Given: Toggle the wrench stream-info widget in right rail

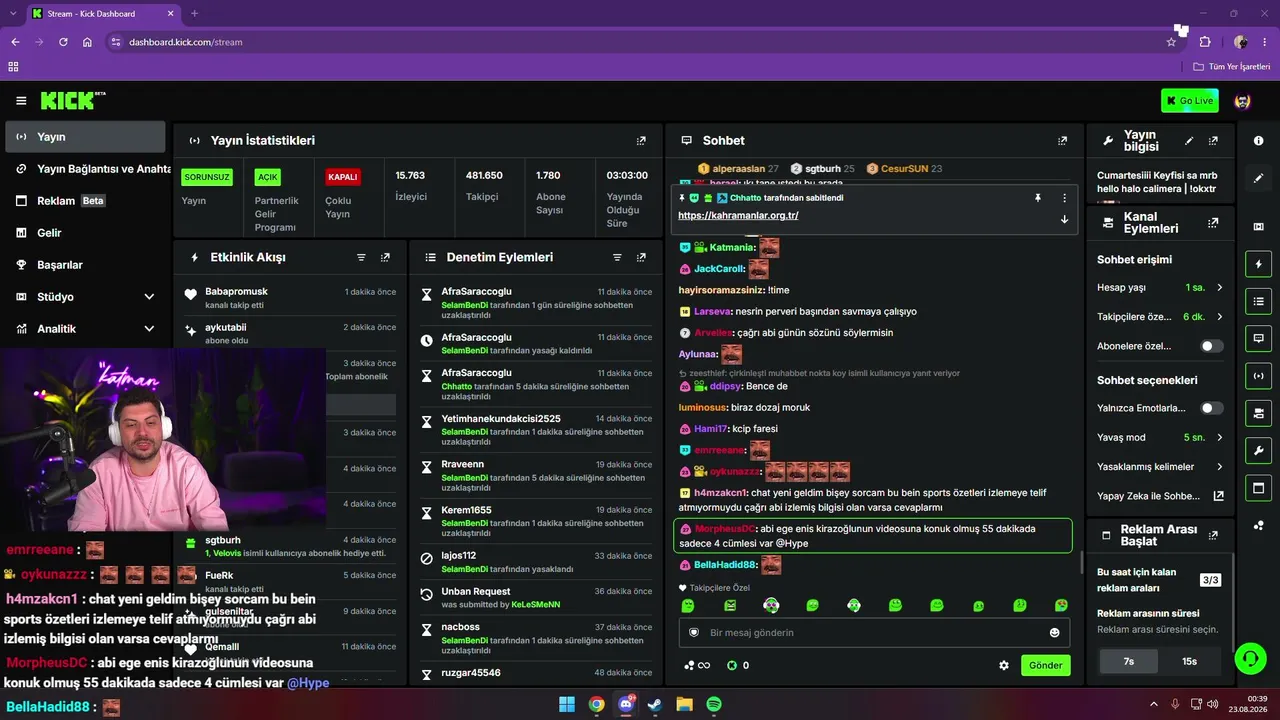Looking at the screenshot, I should coord(1258,450).
